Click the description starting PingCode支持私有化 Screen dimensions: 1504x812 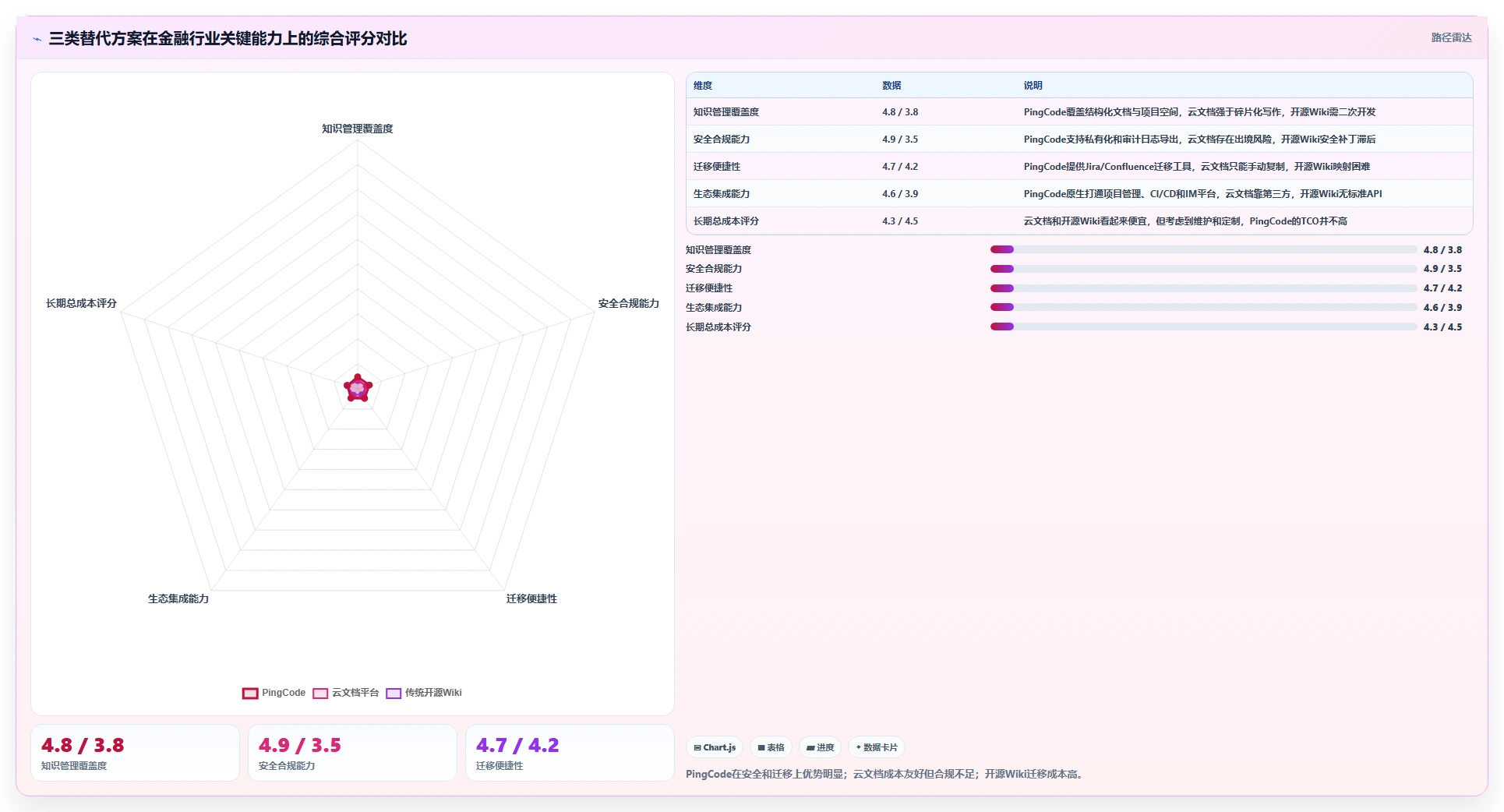1200,139
